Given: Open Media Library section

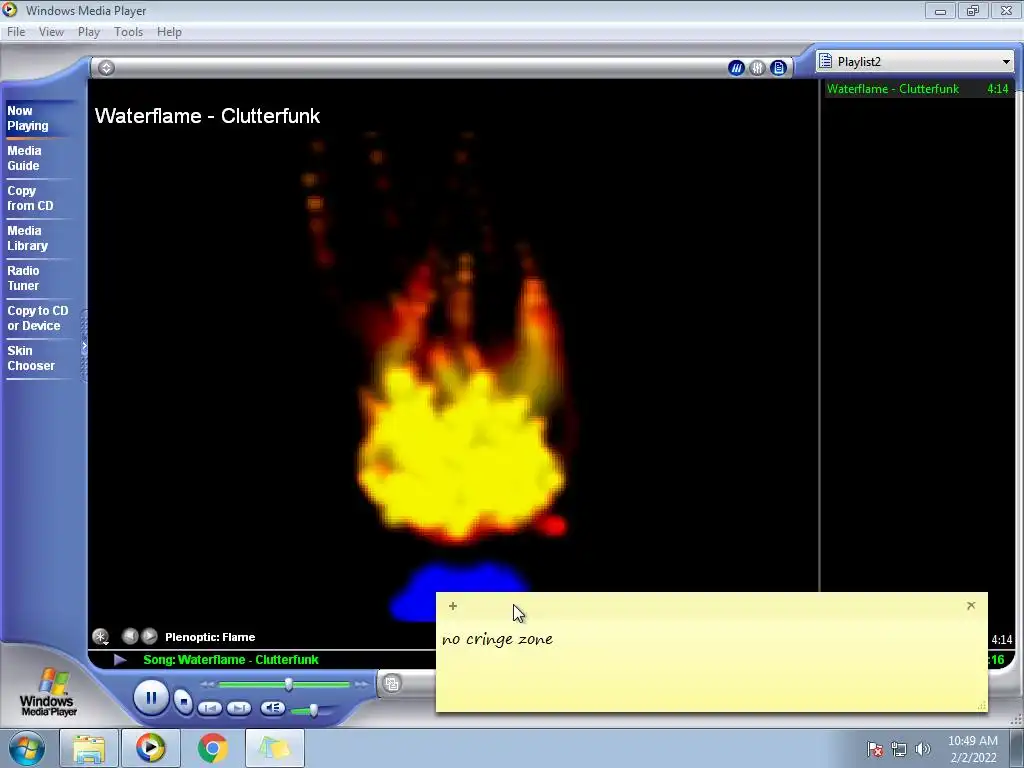Looking at the screenshot, I should [x=27, y=238].
